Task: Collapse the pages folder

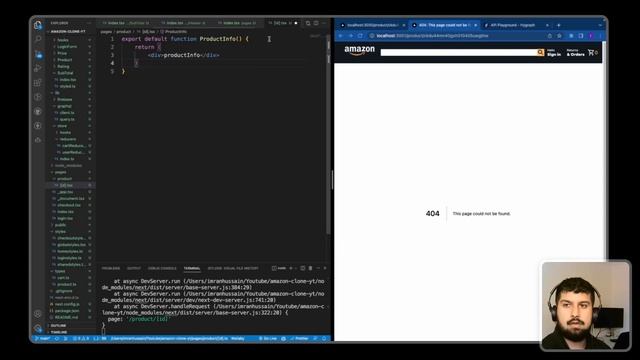Action: click(x=70, y=172)
